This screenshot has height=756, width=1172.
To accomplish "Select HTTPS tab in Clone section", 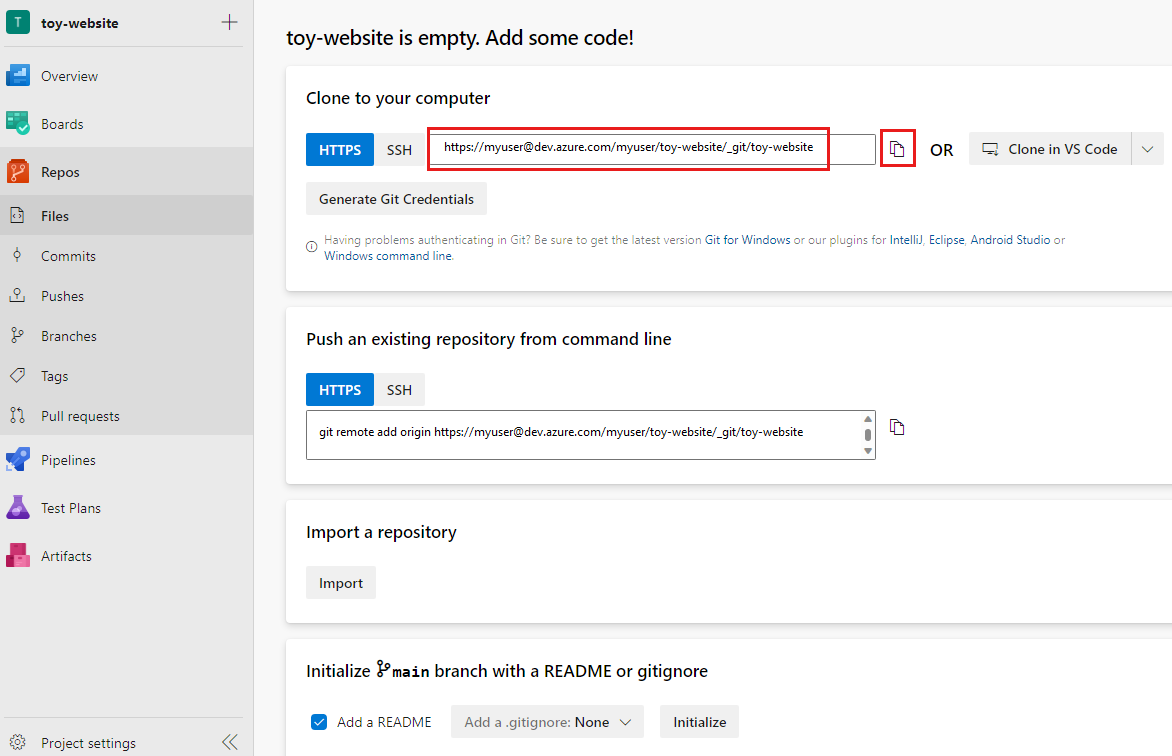I will click(x=340, y=150).
